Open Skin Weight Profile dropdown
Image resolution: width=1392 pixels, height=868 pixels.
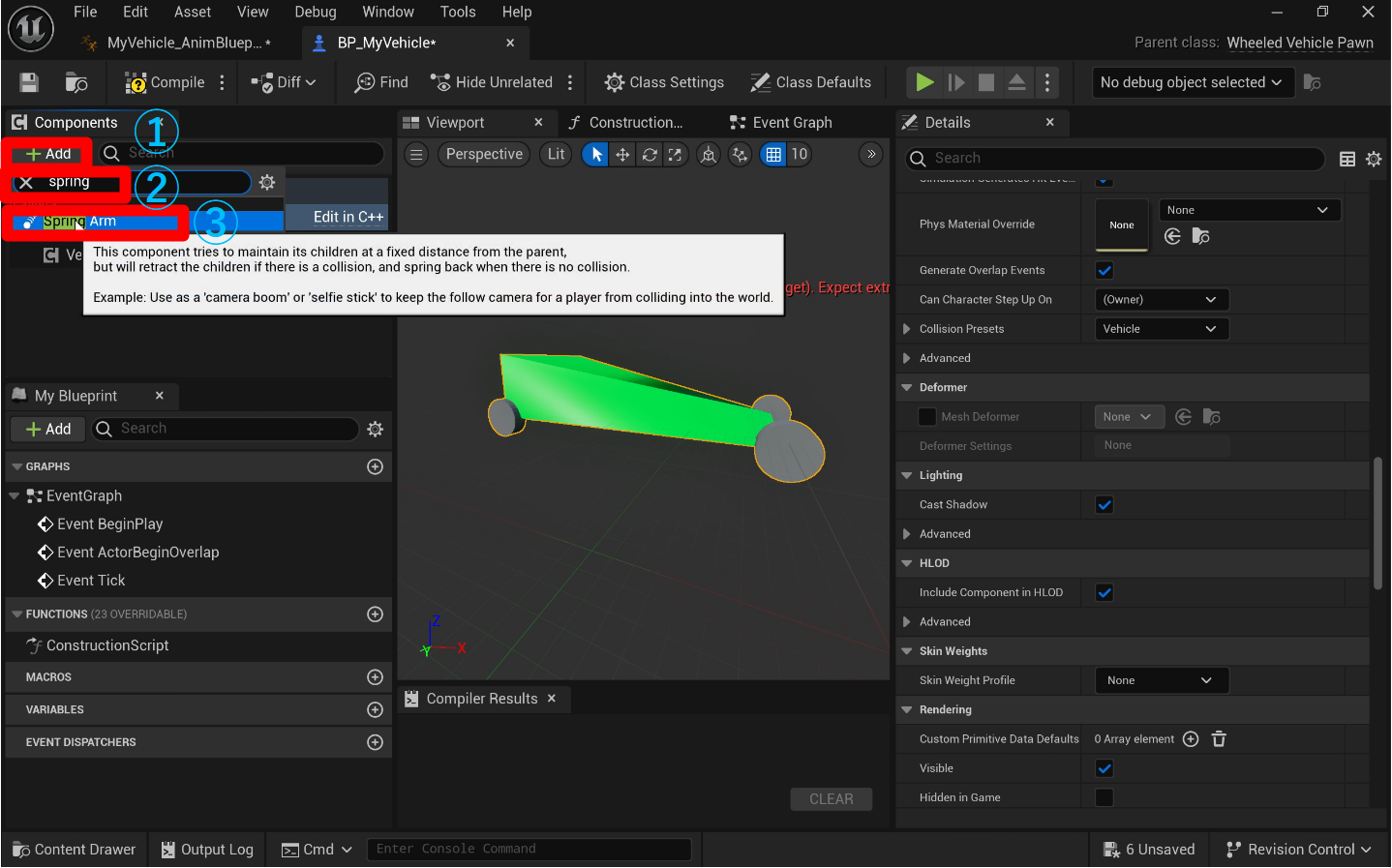point(1162,680)
